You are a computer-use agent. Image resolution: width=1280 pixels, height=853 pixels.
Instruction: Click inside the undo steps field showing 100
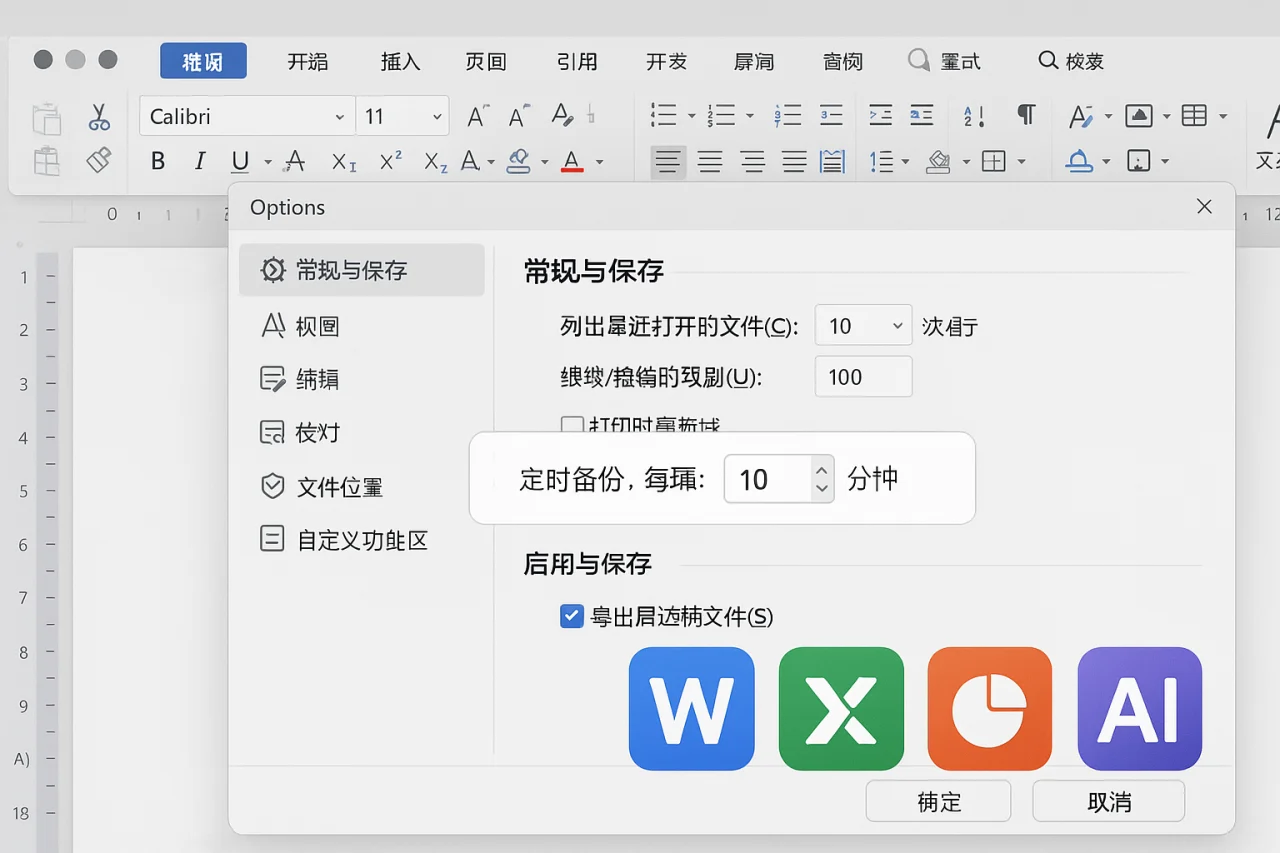pos(862,377)
